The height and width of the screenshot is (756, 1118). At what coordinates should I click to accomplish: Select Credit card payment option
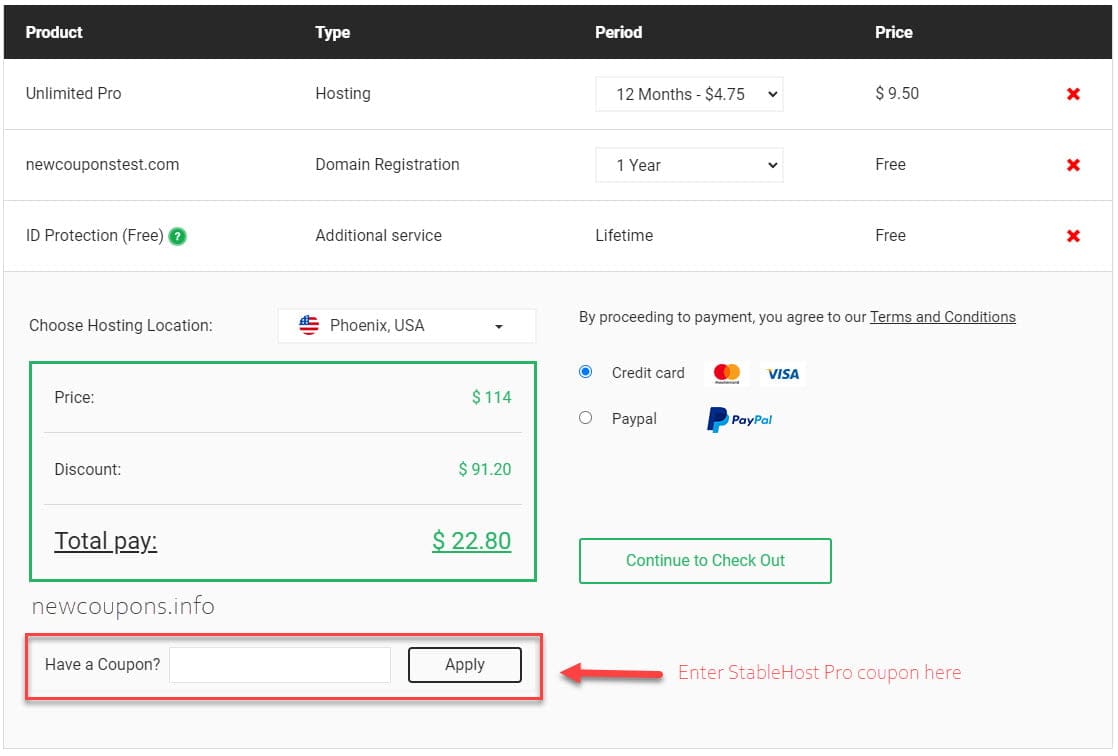click(586, 372)
